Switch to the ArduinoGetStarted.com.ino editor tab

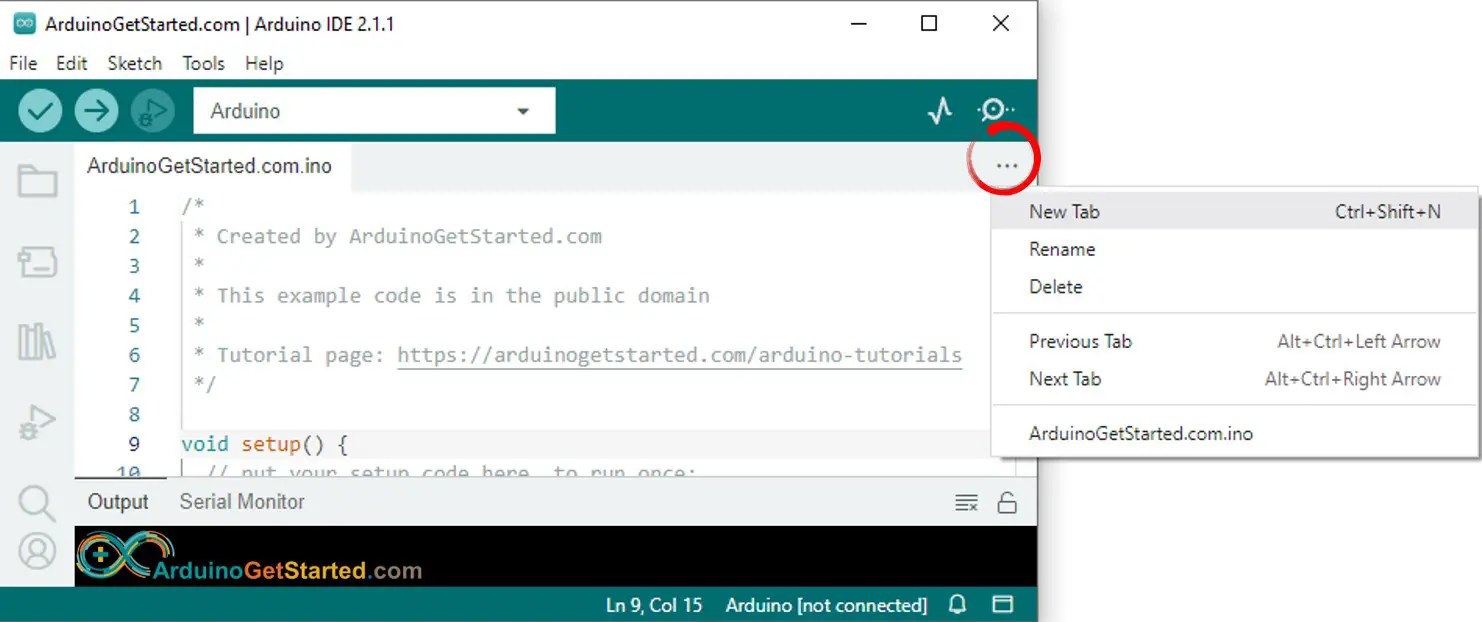point(210,166)
